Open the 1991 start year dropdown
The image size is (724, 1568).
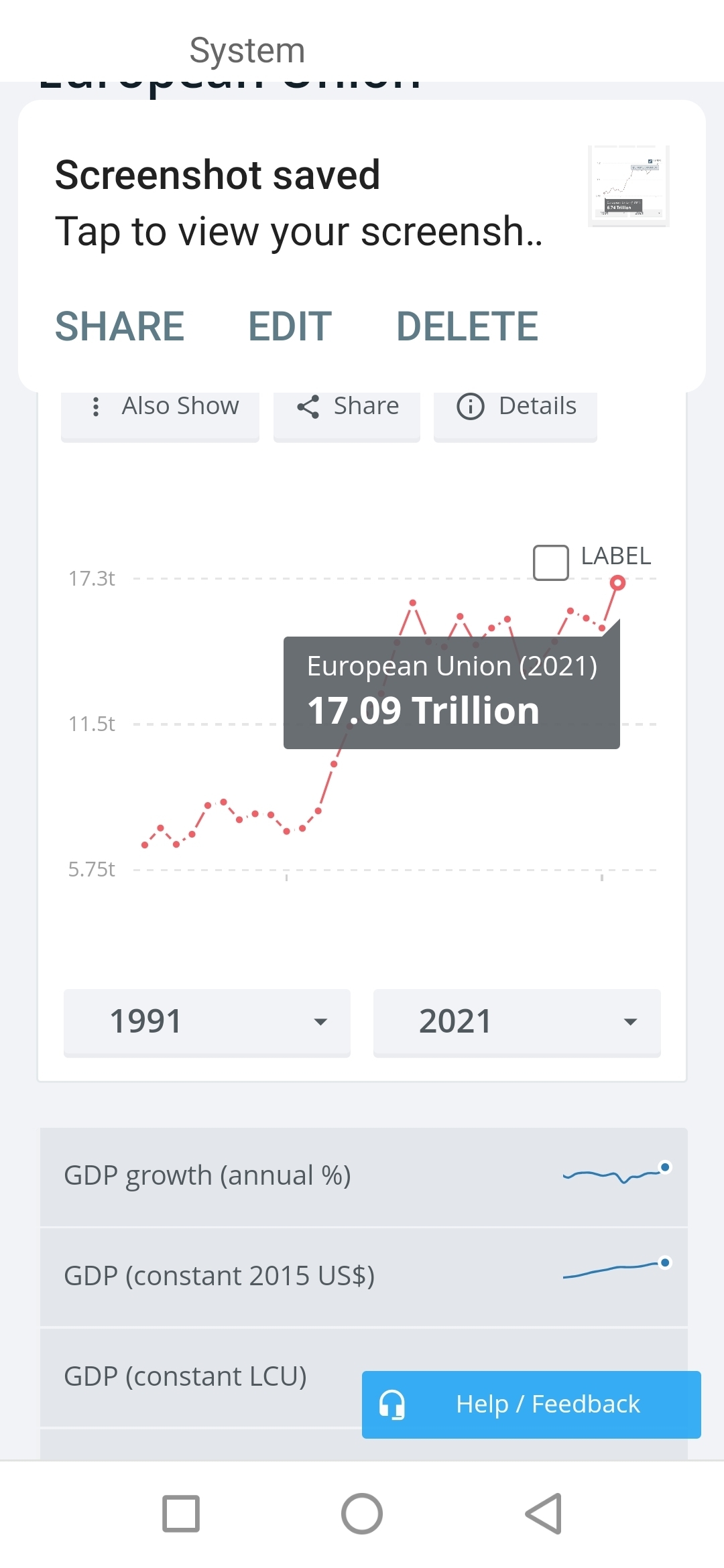click(207, 1022)
